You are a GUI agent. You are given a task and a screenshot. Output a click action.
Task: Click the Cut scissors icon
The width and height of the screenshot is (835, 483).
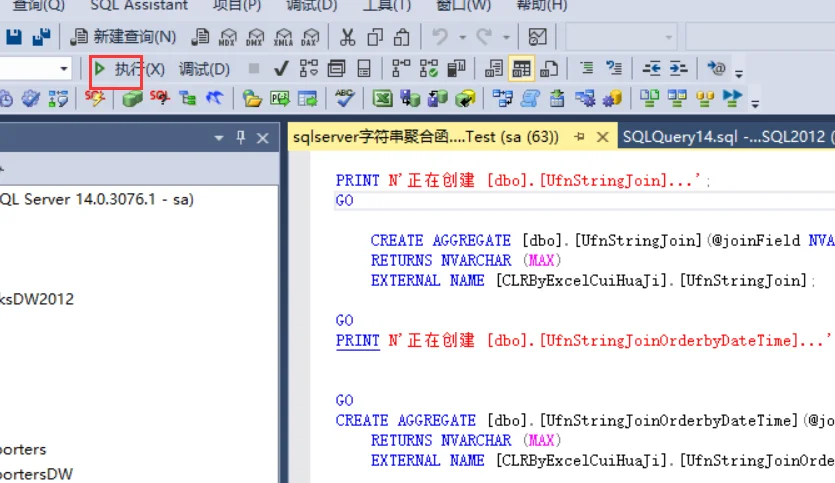pos(347,37)
